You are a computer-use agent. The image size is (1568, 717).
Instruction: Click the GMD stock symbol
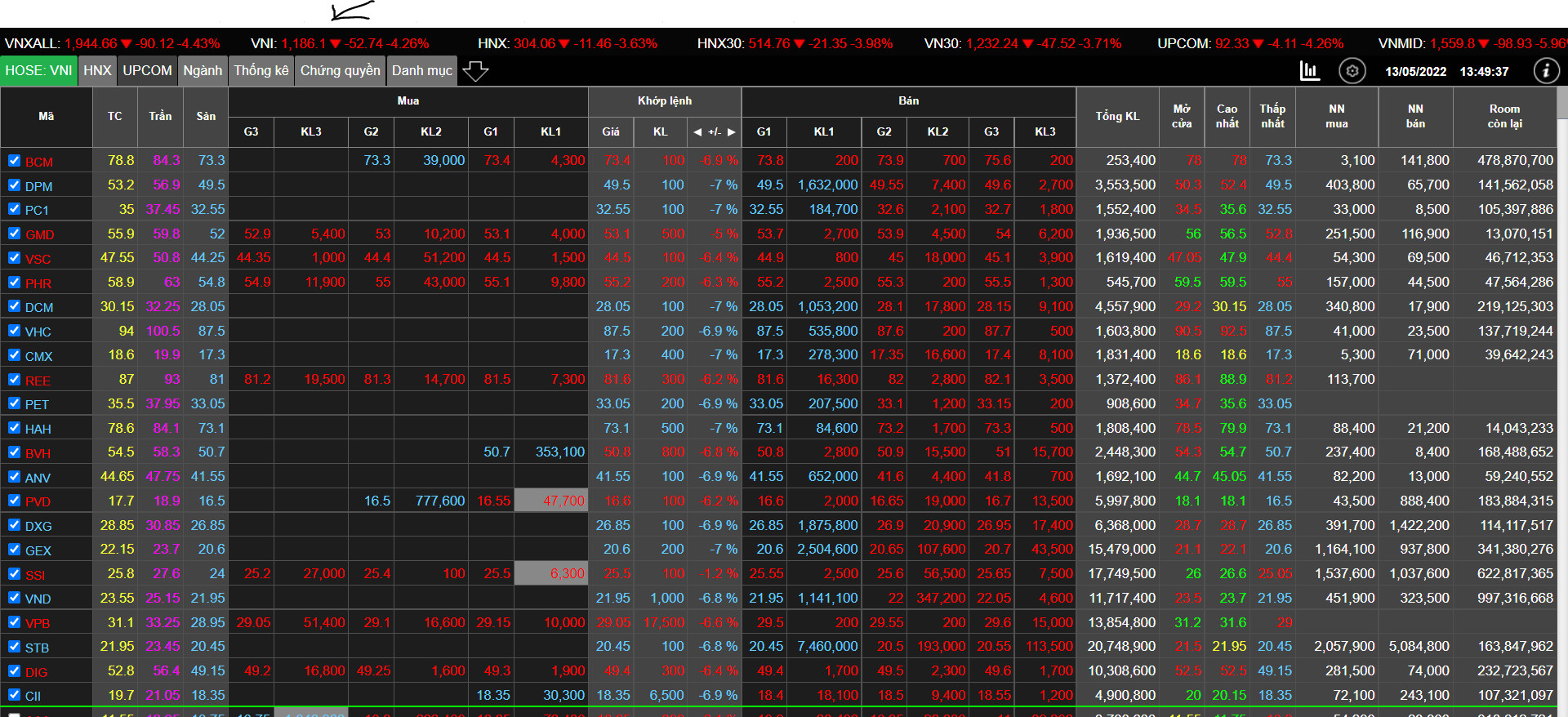click(39, 234)
